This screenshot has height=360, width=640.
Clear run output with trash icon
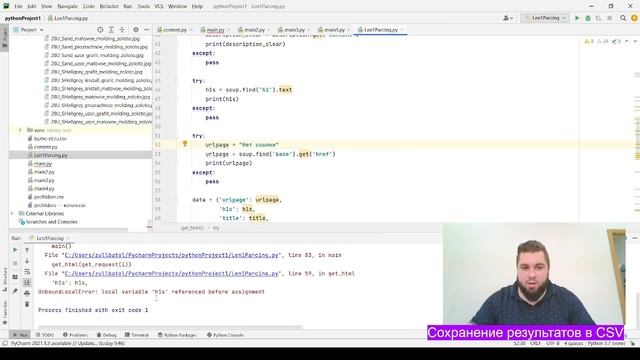pyautogui.click(x=27, y=304)
